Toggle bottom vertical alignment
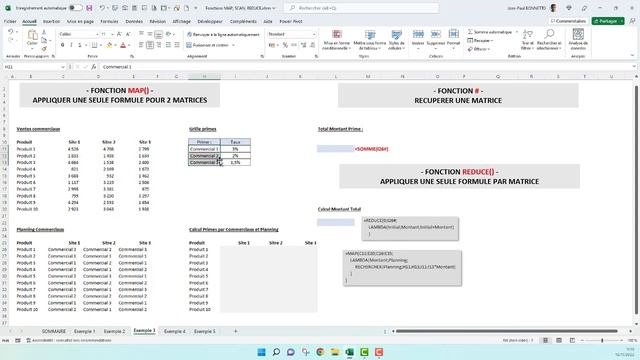Viewport: 640px width, 360px height. 159,34
